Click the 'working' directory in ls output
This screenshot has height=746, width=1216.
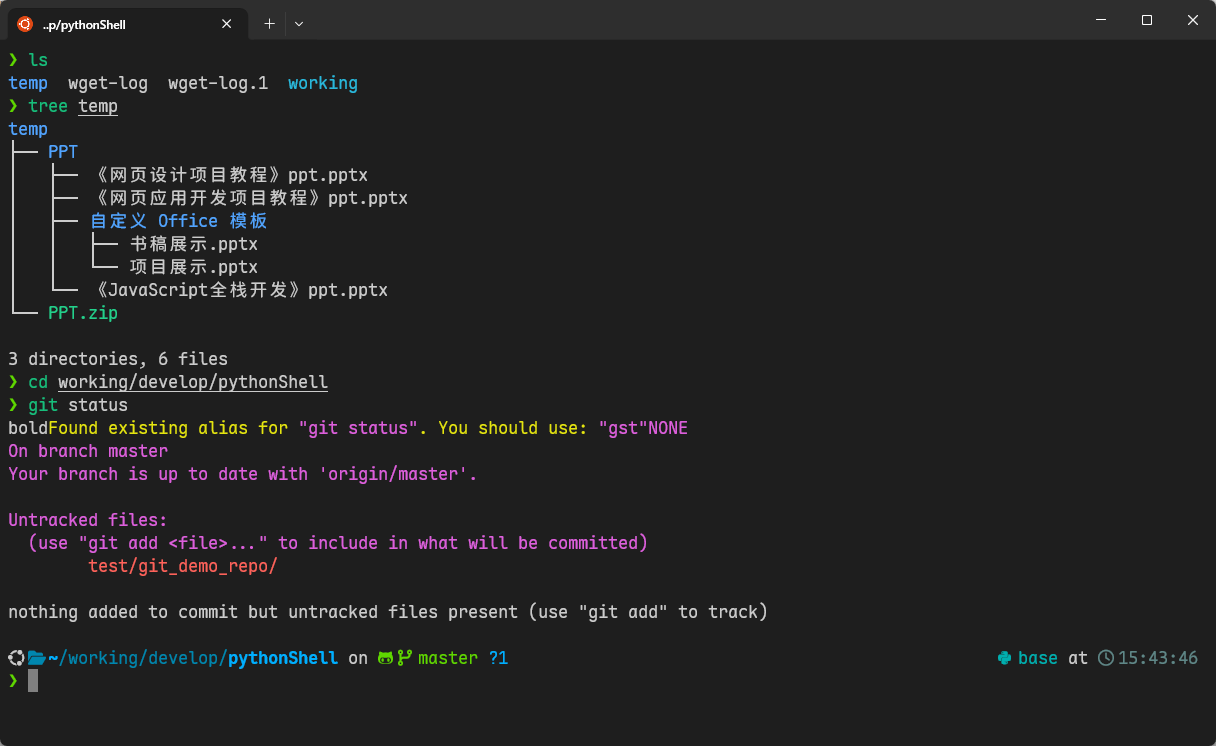[x=323, y=83]
